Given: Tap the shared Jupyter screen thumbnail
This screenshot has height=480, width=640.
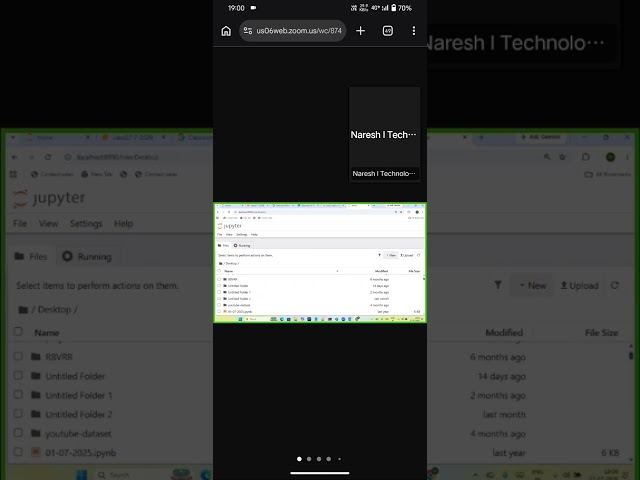Looking at the screenshot, I should [320, 262].
